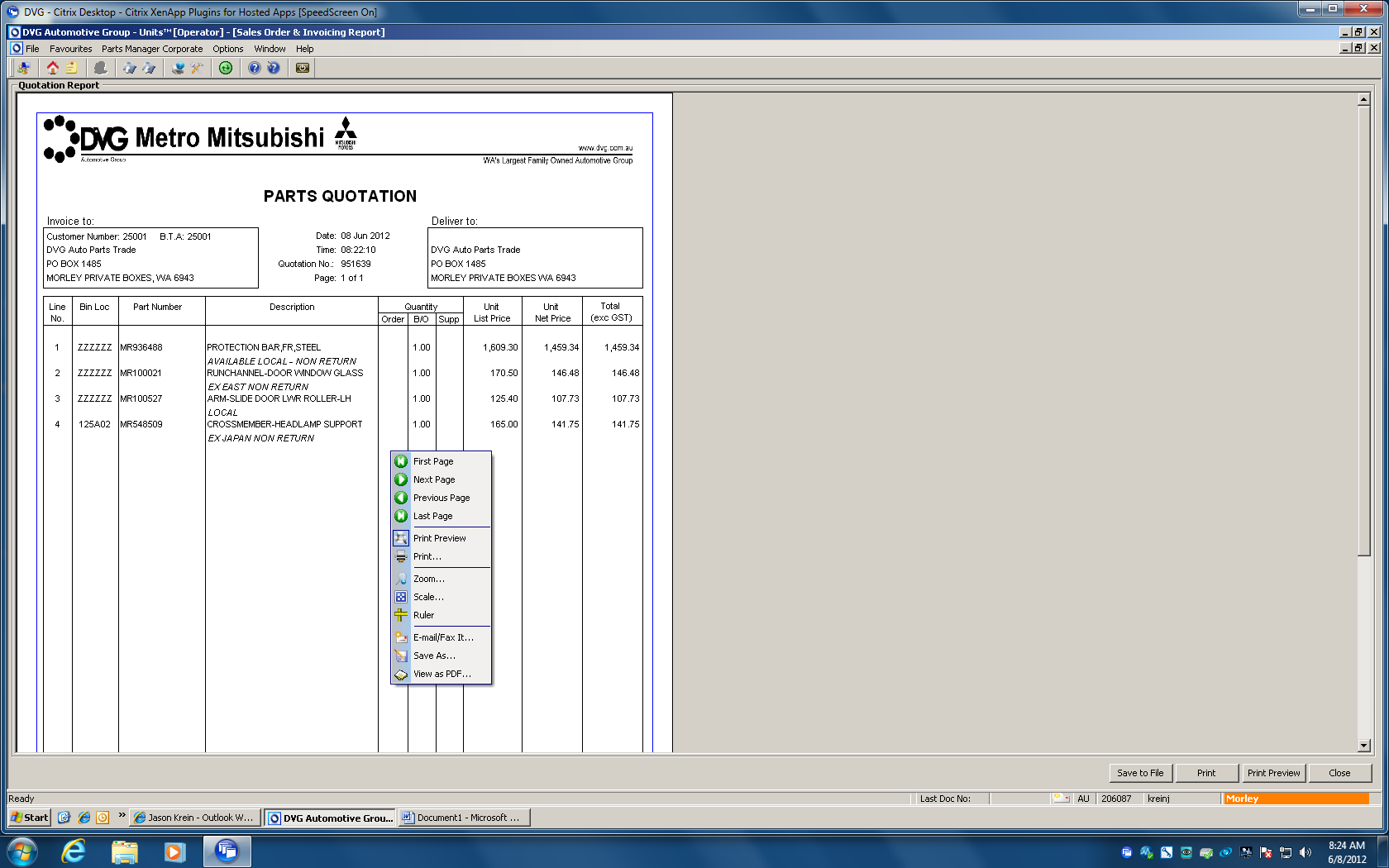Choose Print... in context menu

(442, 556)
